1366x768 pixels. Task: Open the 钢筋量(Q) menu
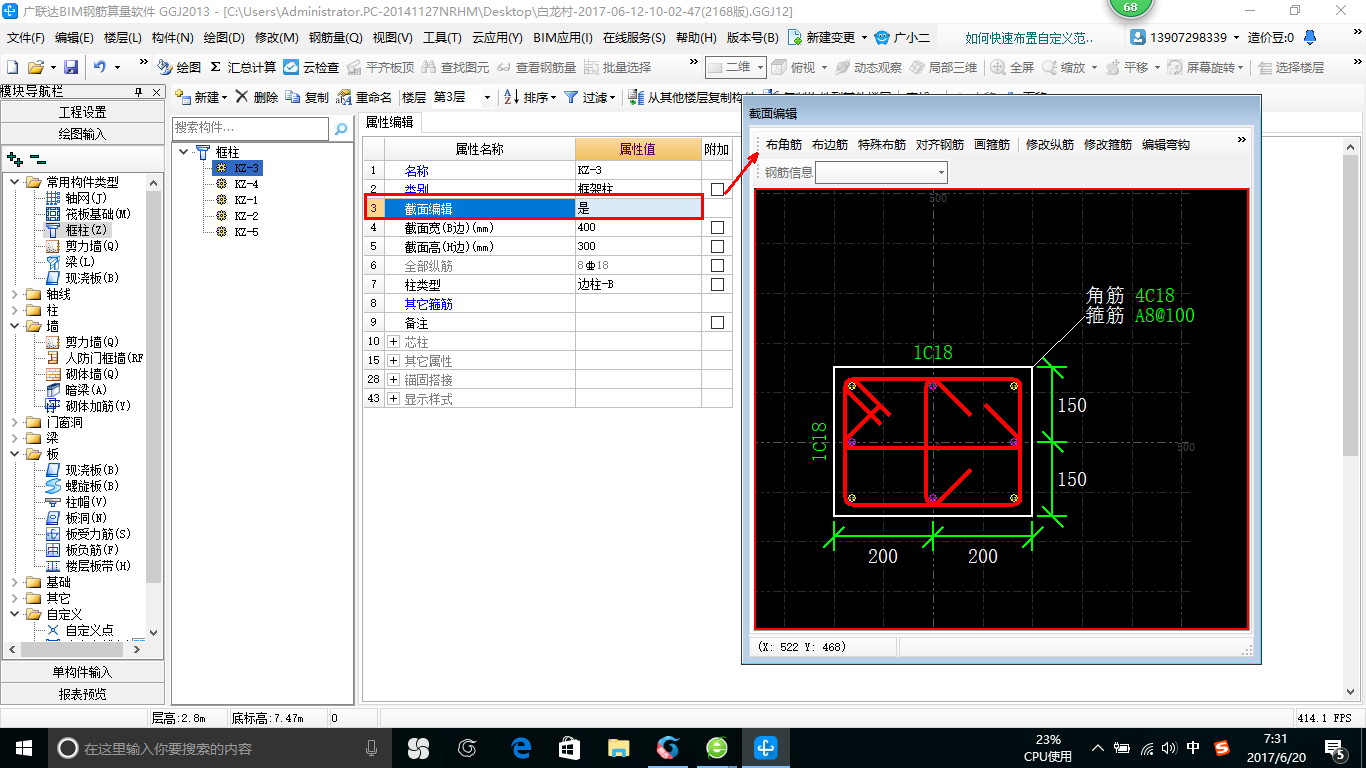click(x=336, y=38)
